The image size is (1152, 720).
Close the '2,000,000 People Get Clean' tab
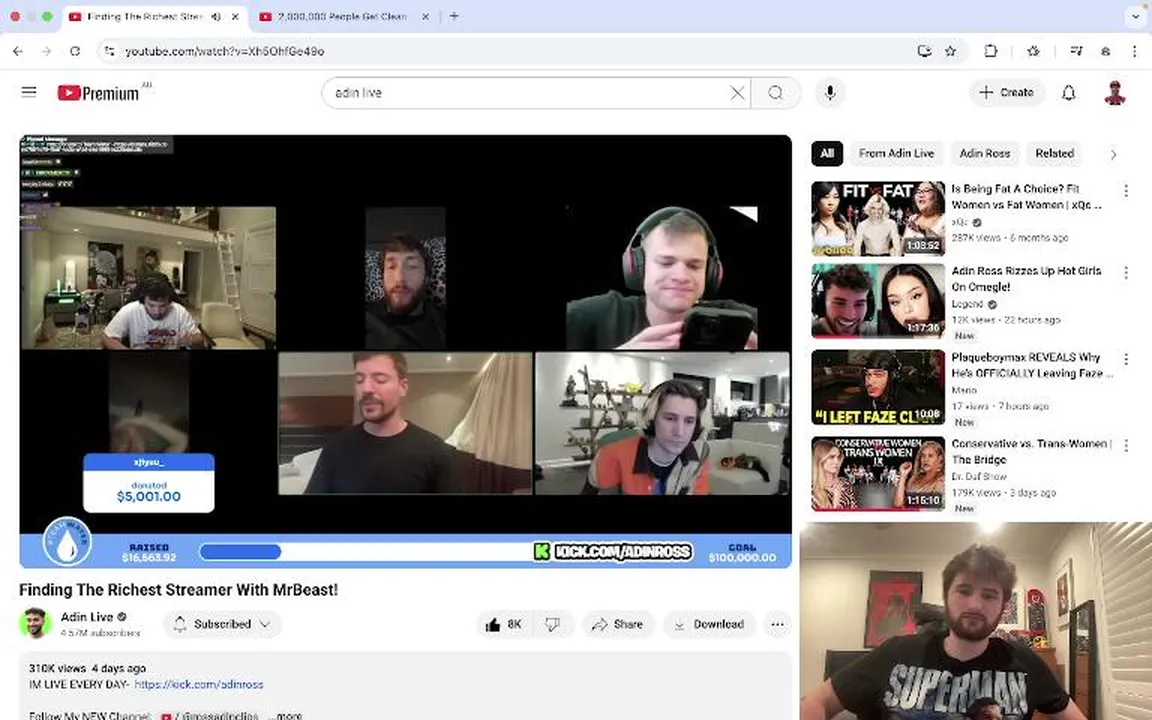click(425, 16)
